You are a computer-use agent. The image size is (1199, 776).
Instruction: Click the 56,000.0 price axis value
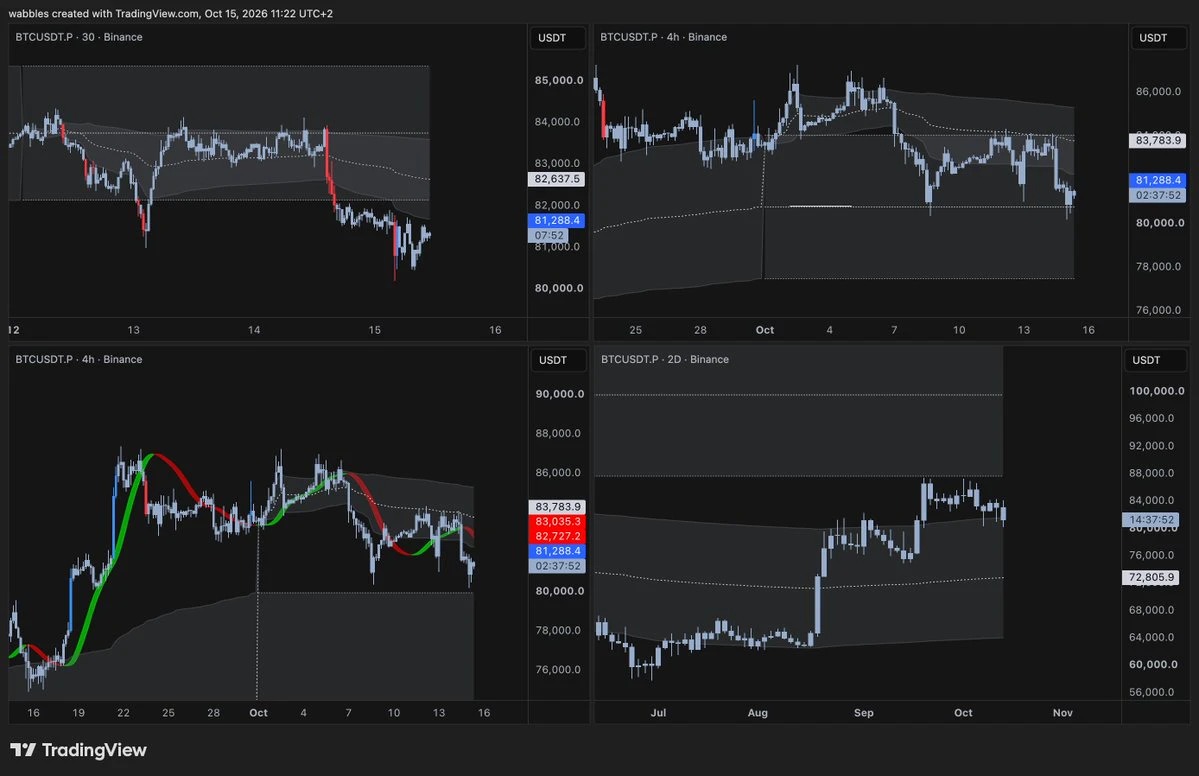click(1152, 692)
